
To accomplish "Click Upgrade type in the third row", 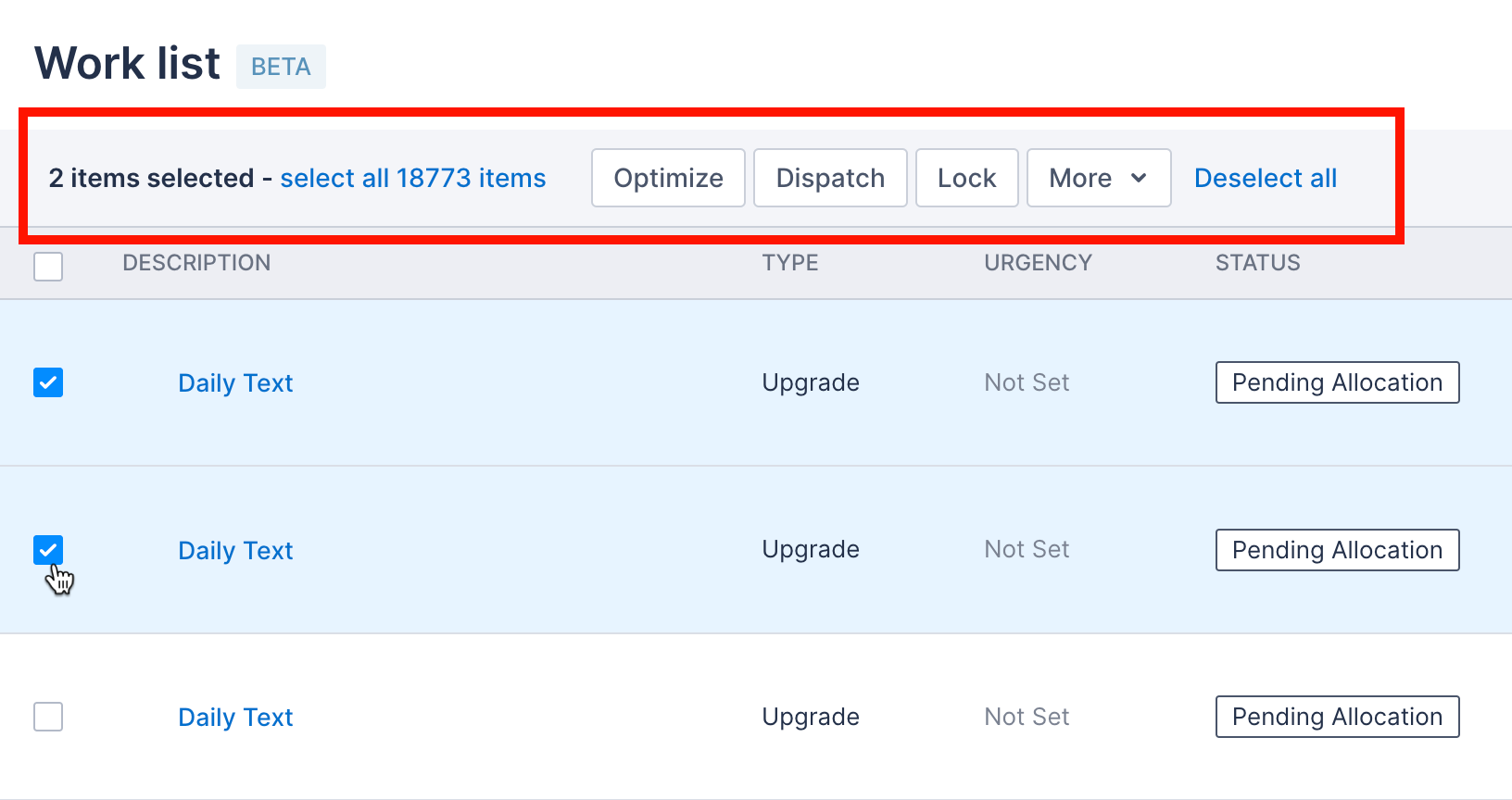I will point(811,718).
